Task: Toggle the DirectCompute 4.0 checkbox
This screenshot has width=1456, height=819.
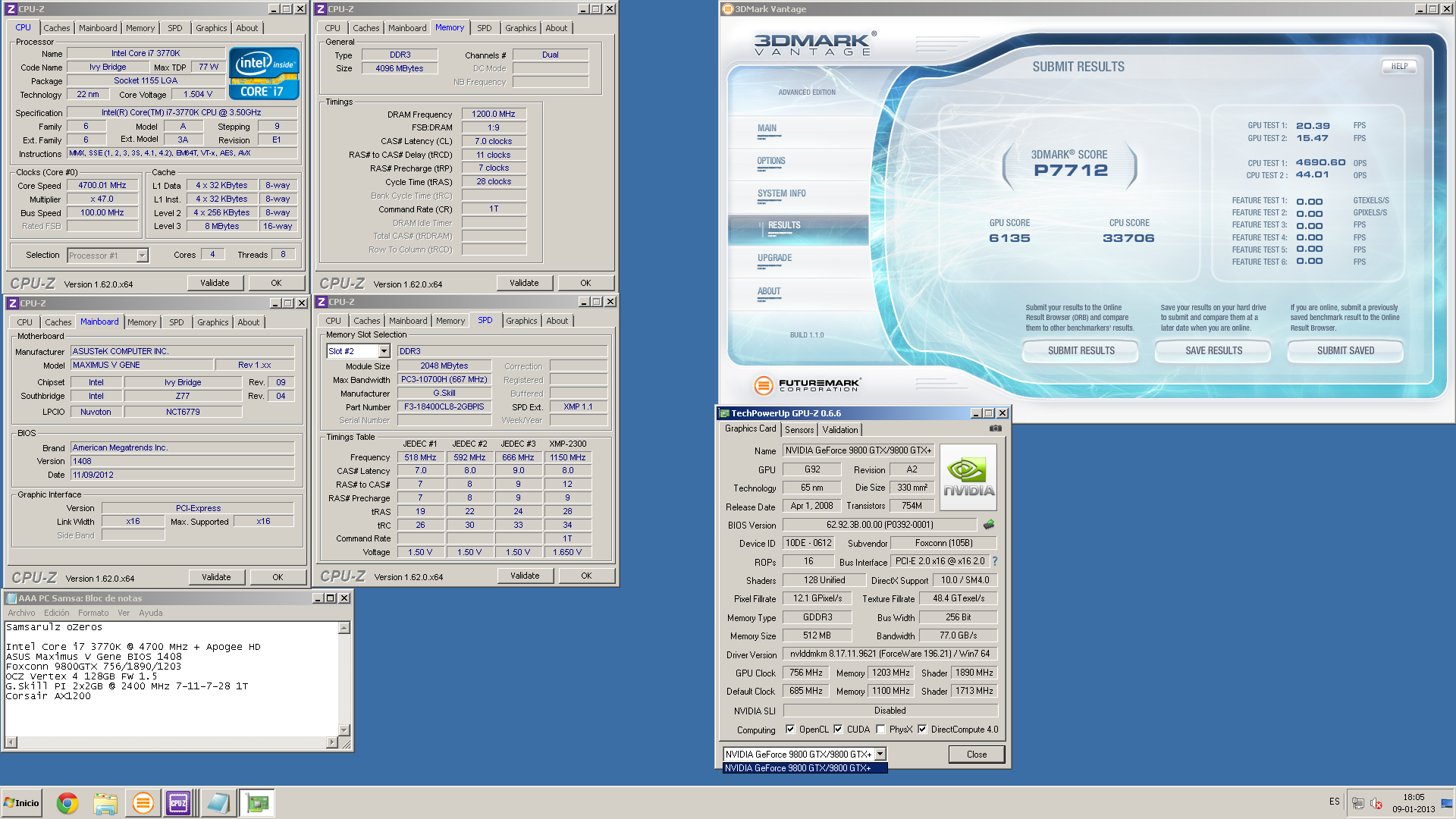Action: coord(922,730)
